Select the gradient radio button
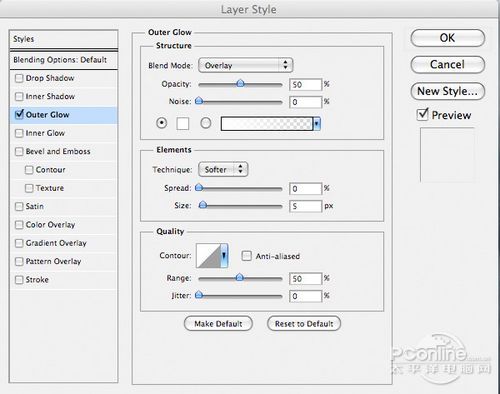The width and height of the screenshot is (500, 394). coord(206,123)
